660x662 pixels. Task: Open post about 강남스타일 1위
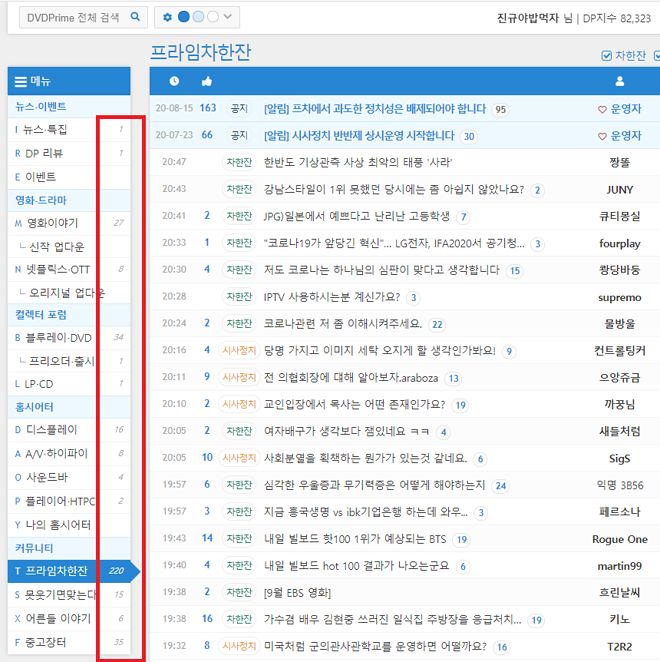click(x=394, y=190)
